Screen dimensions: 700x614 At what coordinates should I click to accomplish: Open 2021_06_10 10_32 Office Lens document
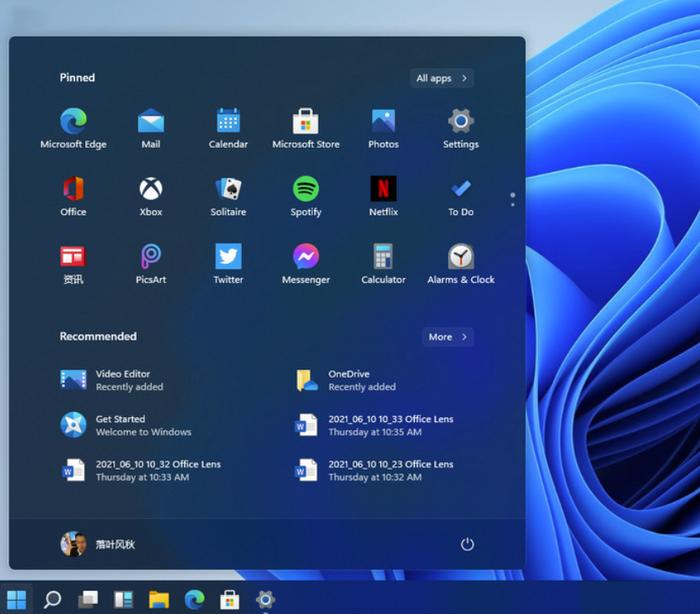click(140, 470)
